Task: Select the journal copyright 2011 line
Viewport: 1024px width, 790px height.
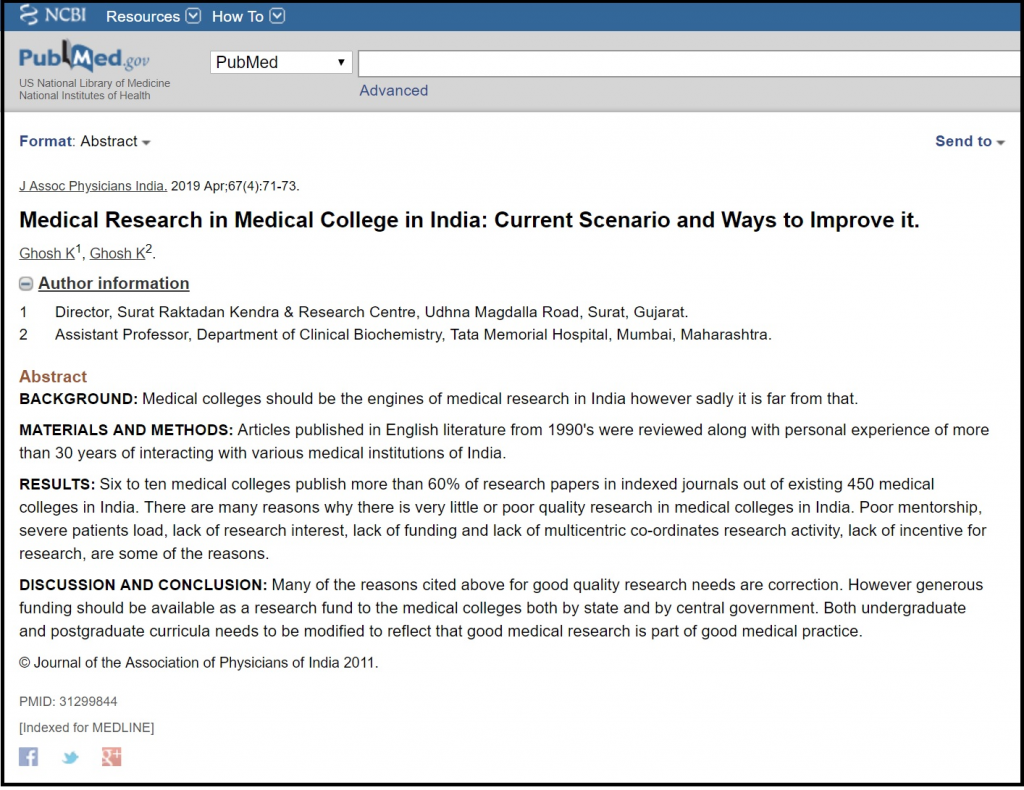Action: (x=199, y=663)
